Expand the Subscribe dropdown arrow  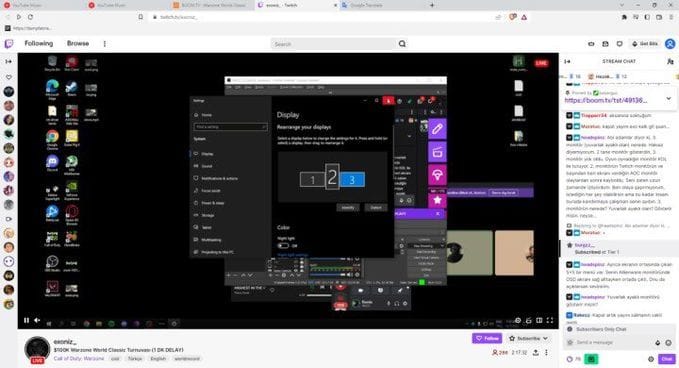pos(545,338)
